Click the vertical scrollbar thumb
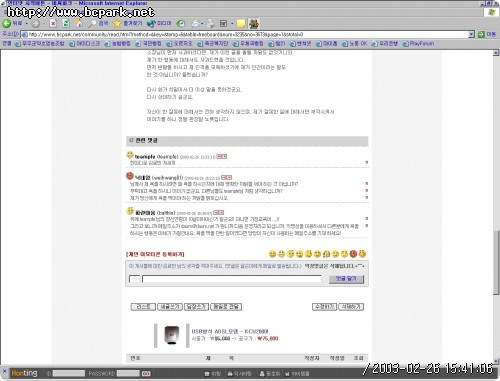 pyautogui.click(x=496, y=262)
